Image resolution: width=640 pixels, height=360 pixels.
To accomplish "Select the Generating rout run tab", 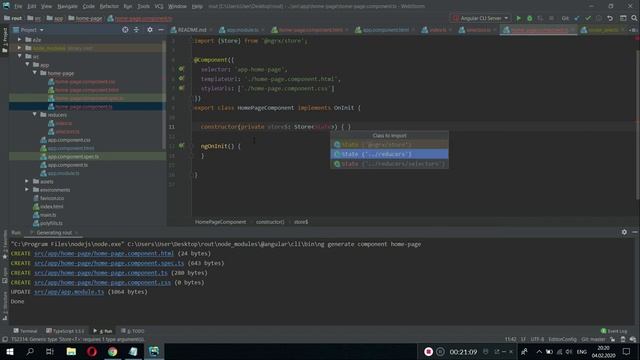I will [54, 233].
